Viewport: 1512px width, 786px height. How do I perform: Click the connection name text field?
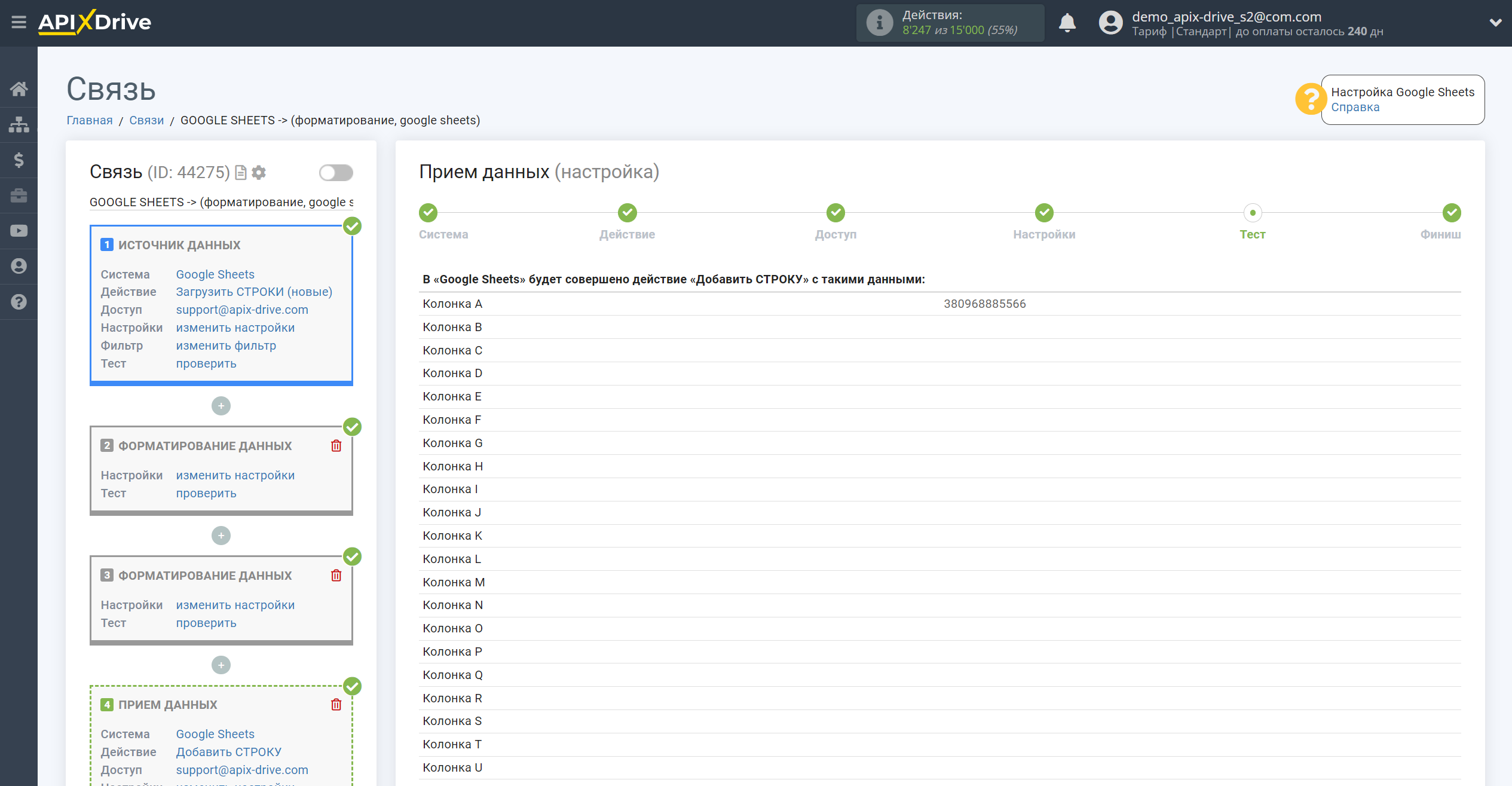[221, 202]
